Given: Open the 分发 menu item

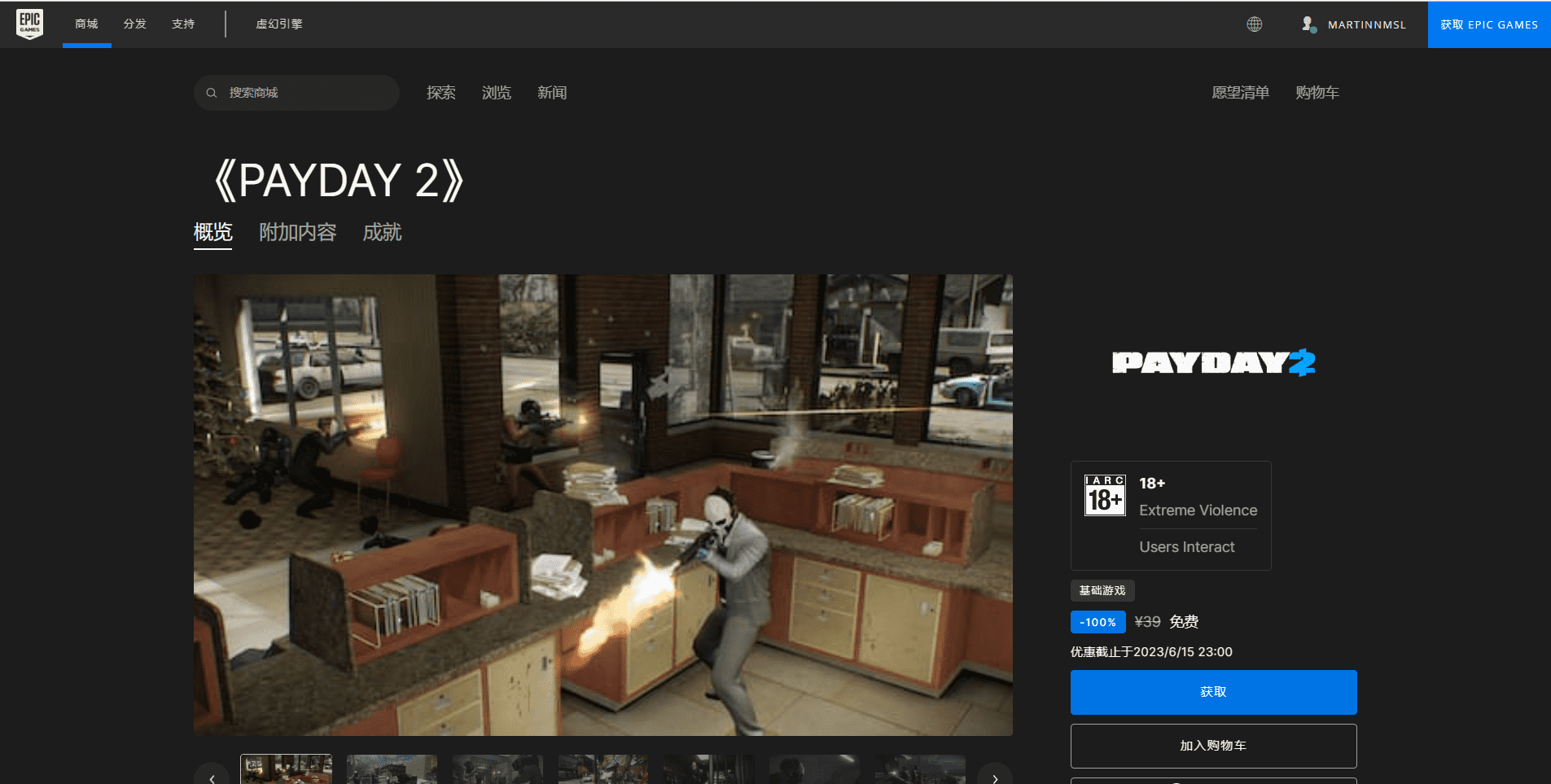Looking at the screenshot, I should click(x=135, y=24).
